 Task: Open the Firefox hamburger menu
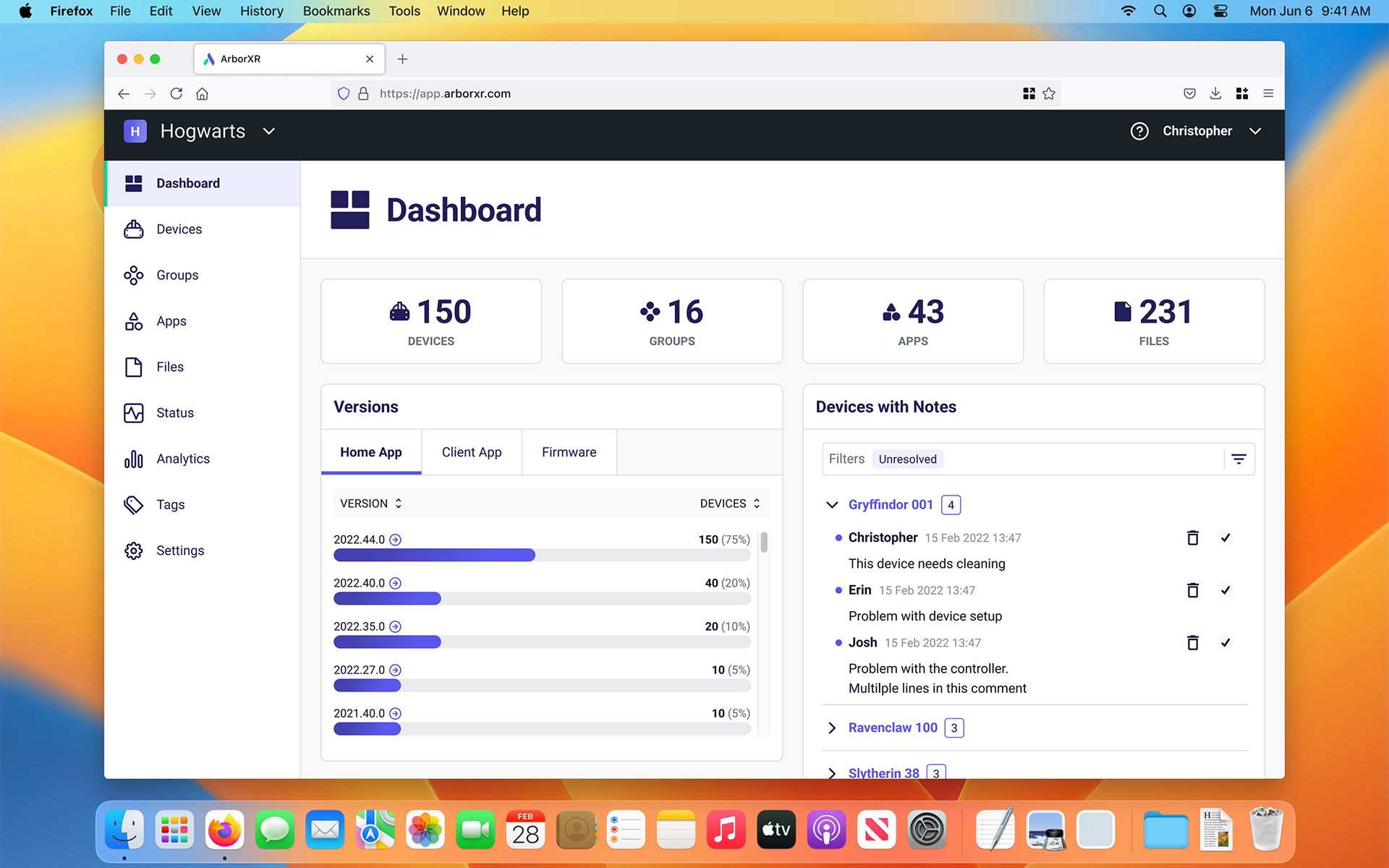(1268, 93)
